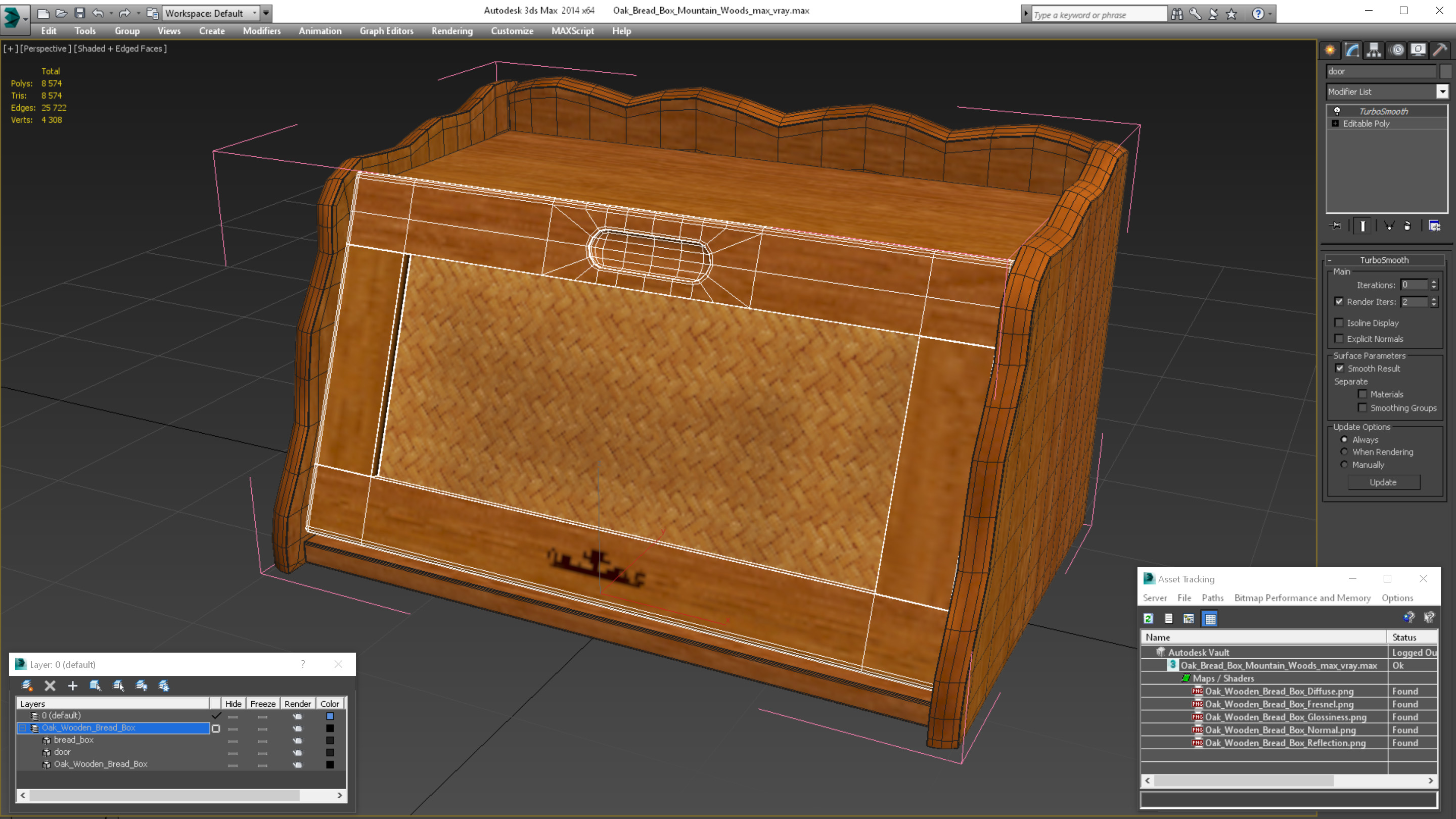Screen dimensions: 1456x819
Task: Open the quick access toolbar customize arrow
Action: tap(265, 13)
